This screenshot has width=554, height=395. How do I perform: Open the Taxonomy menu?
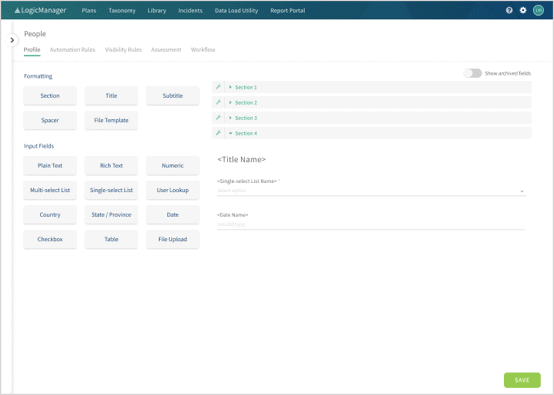[122, 11]
